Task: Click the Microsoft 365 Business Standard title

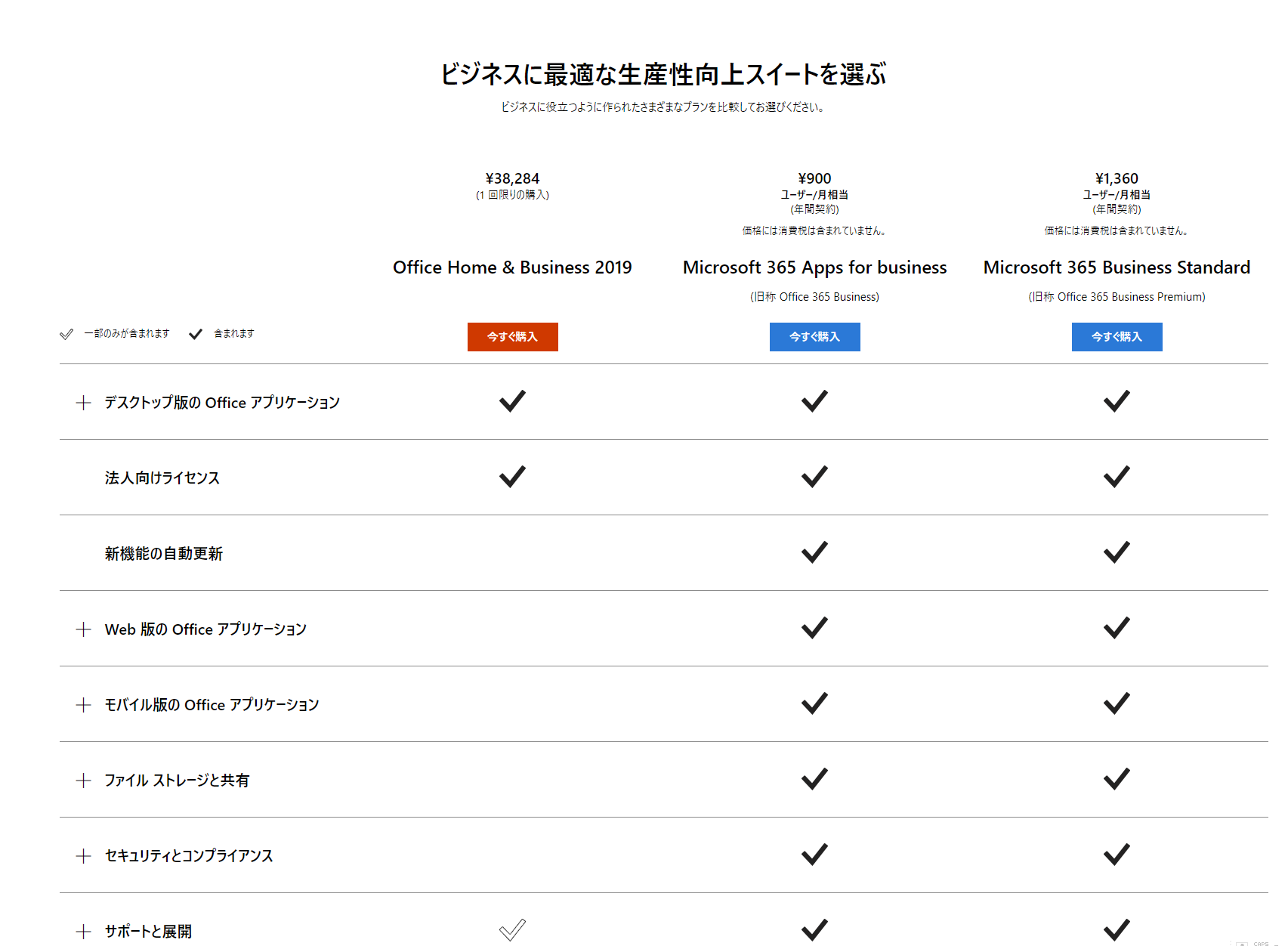Action: (x=1117, y=267)
